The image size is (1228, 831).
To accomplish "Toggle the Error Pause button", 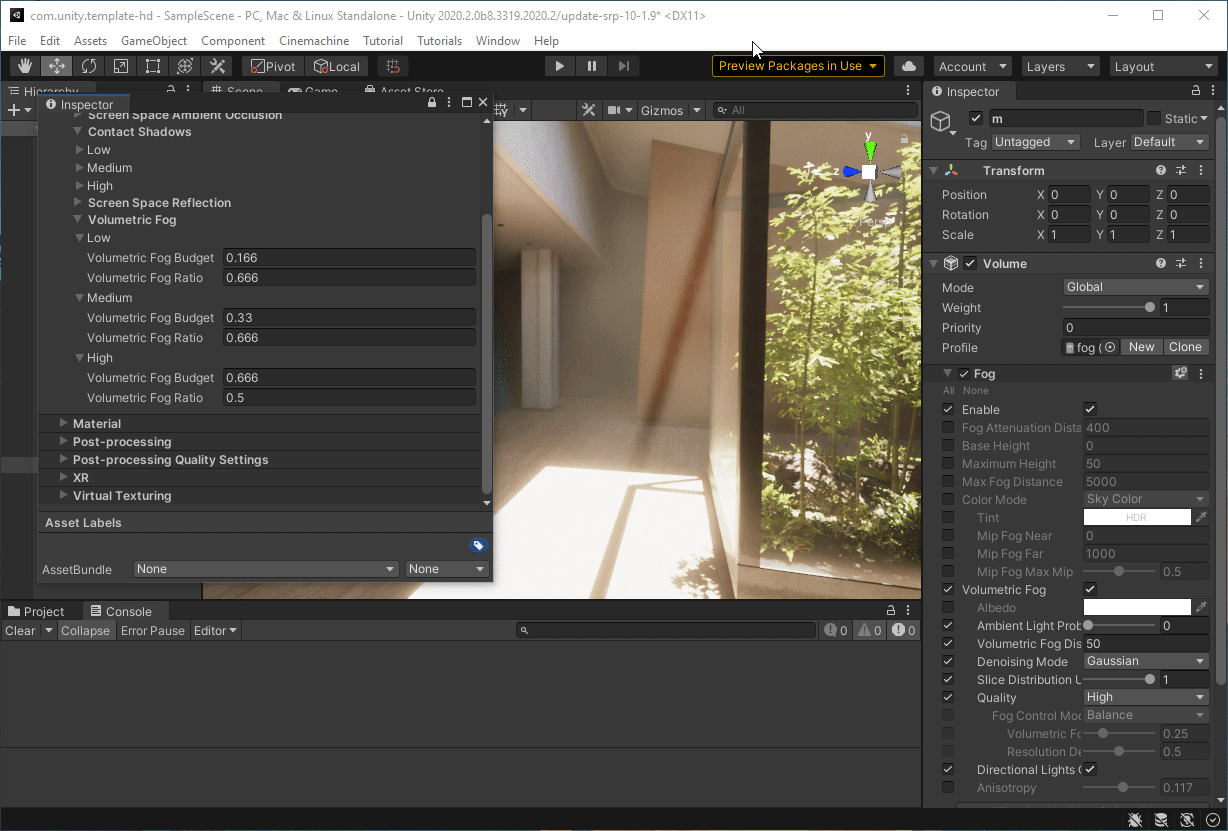I will pos(153,630).
